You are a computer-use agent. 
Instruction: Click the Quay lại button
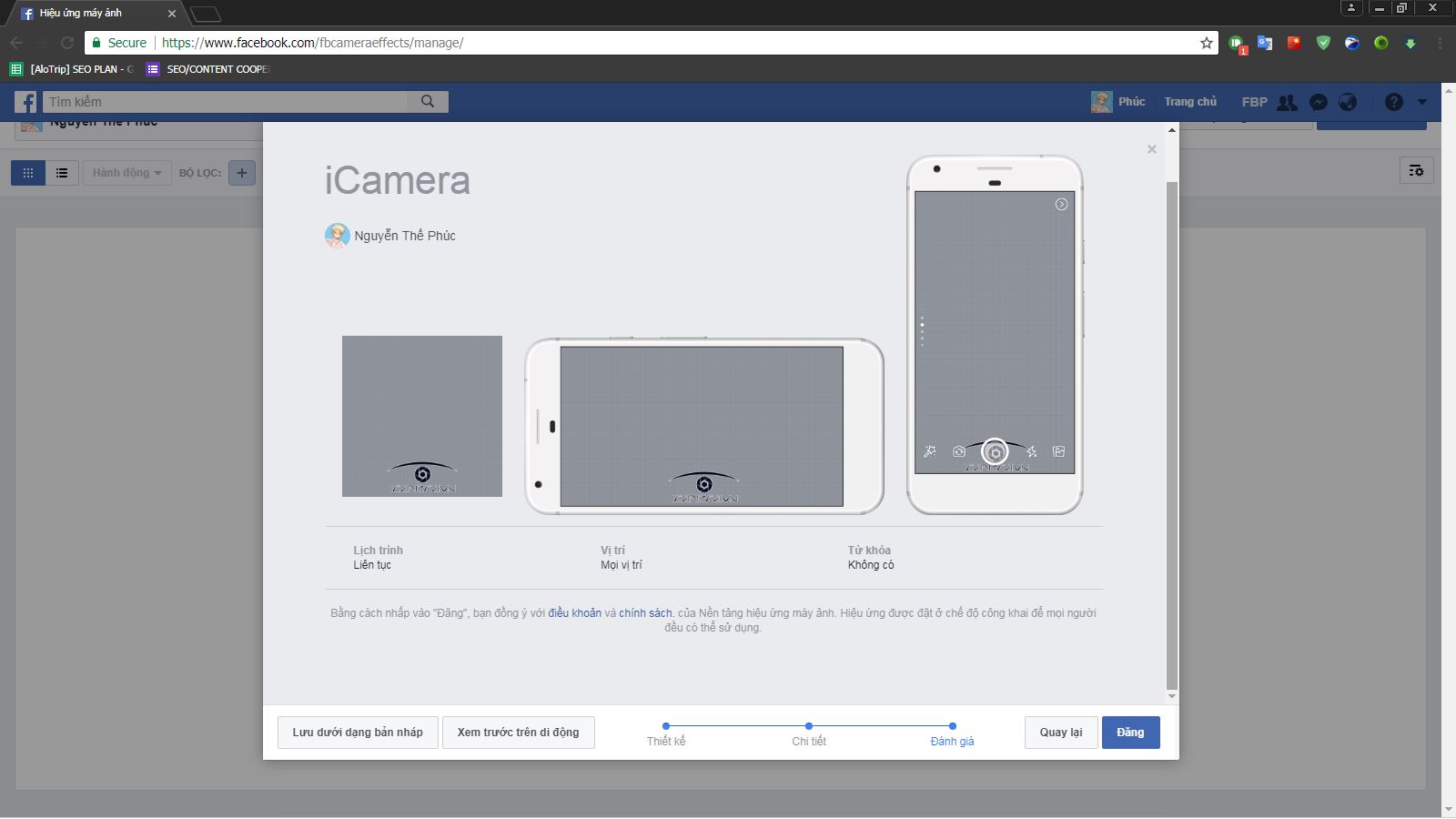tap(1061, 733)
